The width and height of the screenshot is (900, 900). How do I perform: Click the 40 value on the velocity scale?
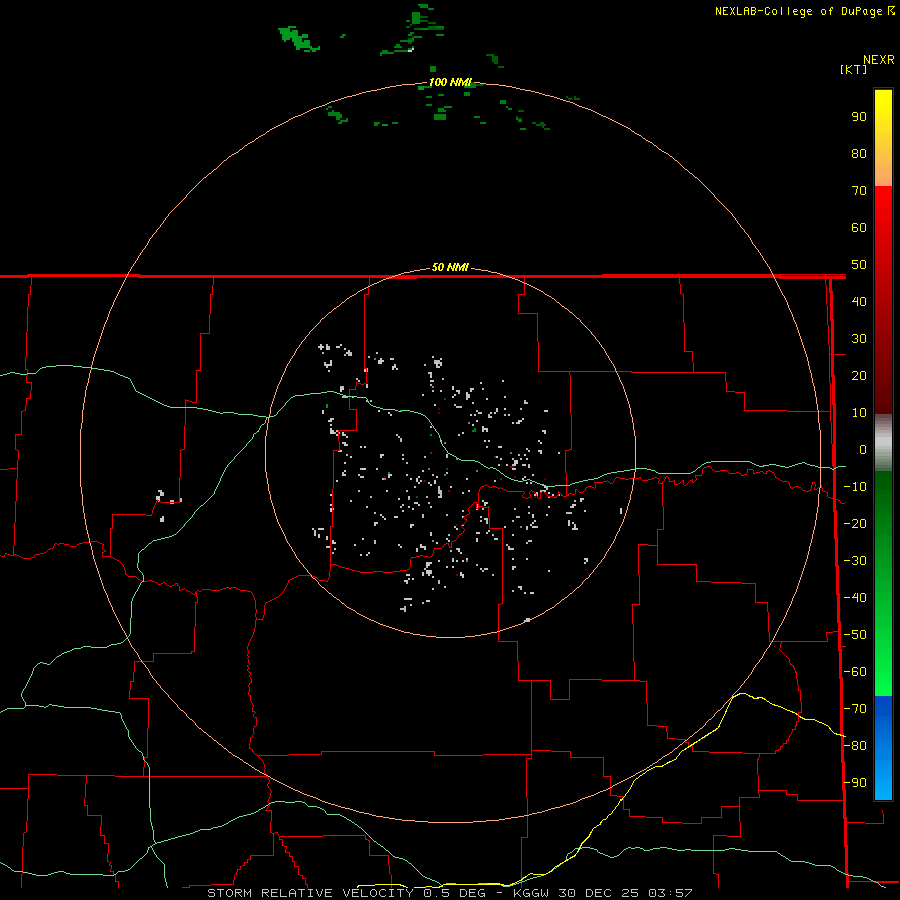[859, 302]
